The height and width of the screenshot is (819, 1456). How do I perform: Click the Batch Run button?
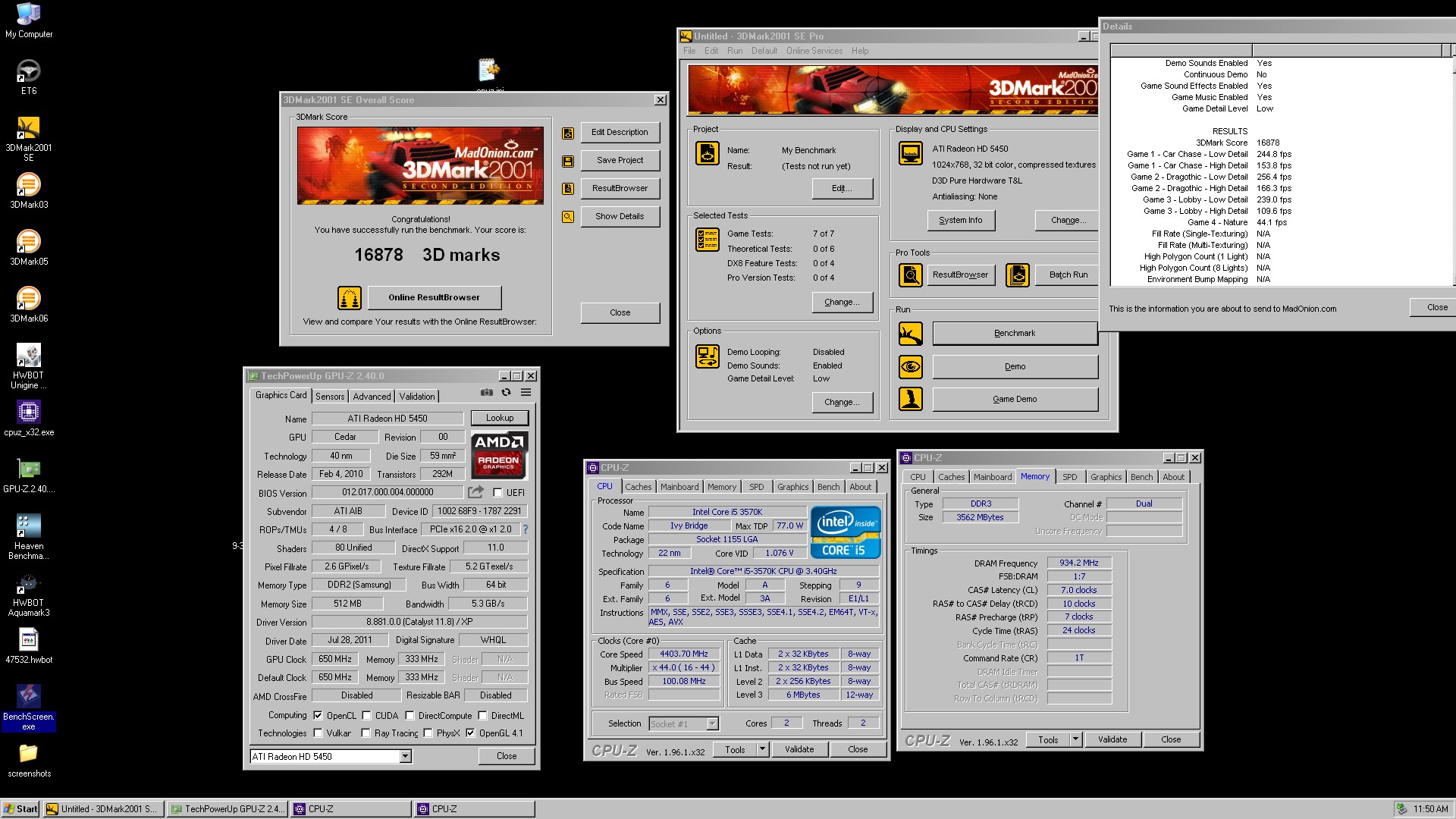pyautogui.click(x=1067, y=275)
